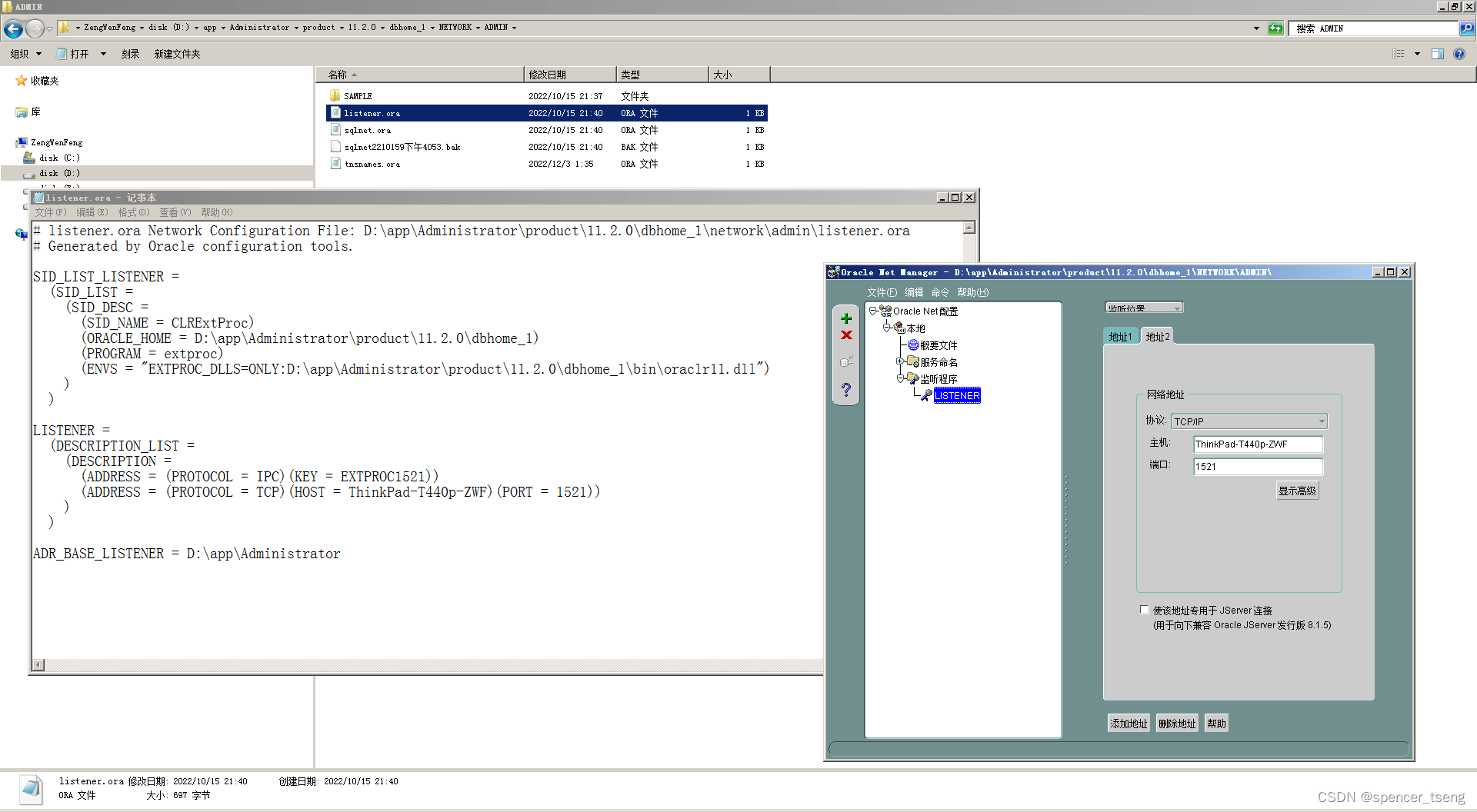Open the 格式(O) menu in Notepad
Image resolution: width=1477 pixels, height=812 pixels.
point(134,212)
